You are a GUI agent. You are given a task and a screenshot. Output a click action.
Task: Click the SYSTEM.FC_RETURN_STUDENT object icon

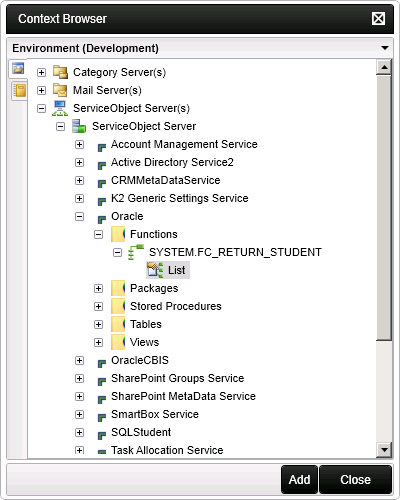[136, 252]
